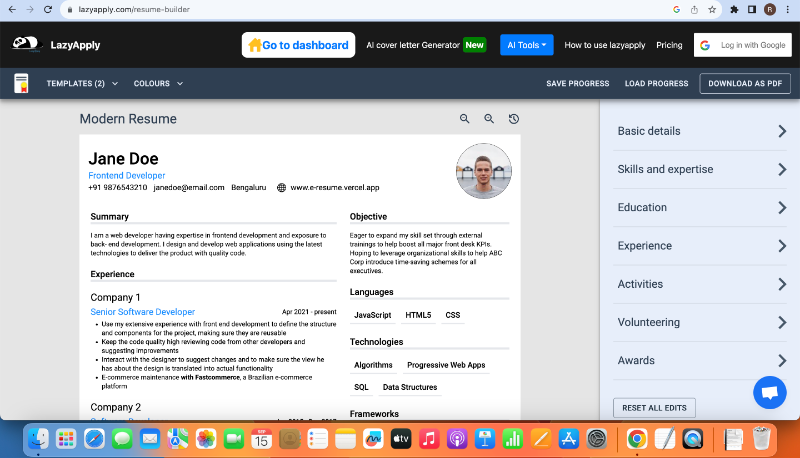Open Chrome three-dot menu
Screen dimensions: 800x458
pyautogui.click(x=788, y=9)
